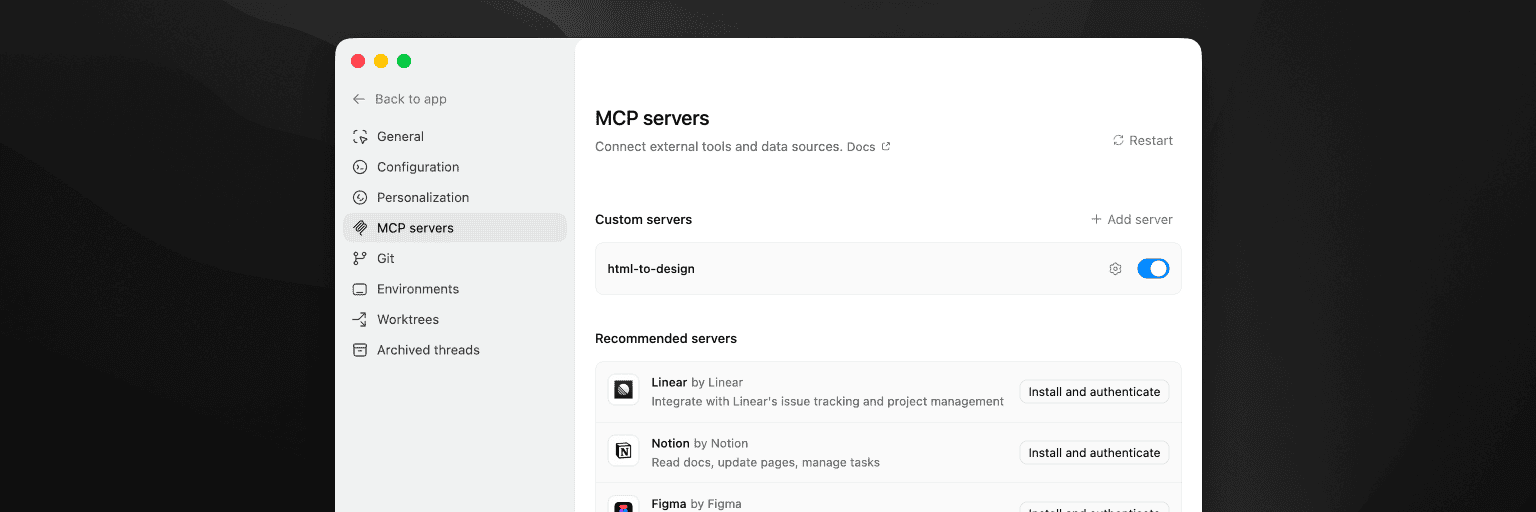The height and width of the screenshot is (512, 1536).
Task: Click the General settings icon in sidebar
Action: (360, 137)
